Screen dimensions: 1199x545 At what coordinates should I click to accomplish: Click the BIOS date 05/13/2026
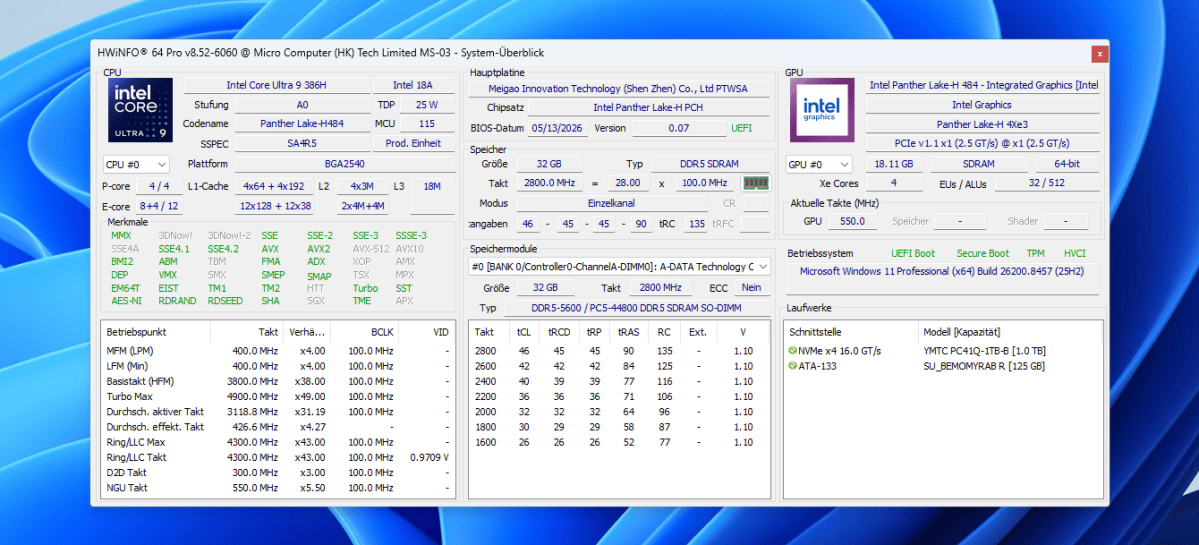pos(558,128)
